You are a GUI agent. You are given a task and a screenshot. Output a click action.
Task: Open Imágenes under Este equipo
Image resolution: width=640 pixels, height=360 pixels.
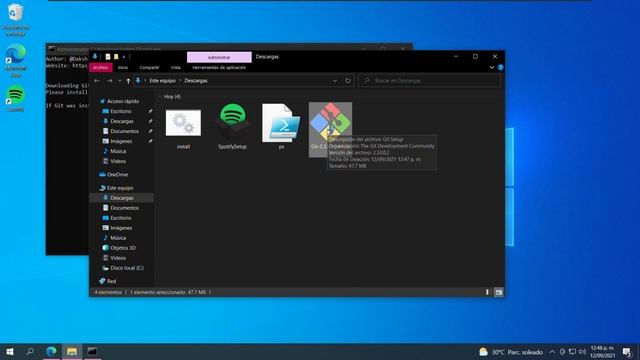point(121,228)
